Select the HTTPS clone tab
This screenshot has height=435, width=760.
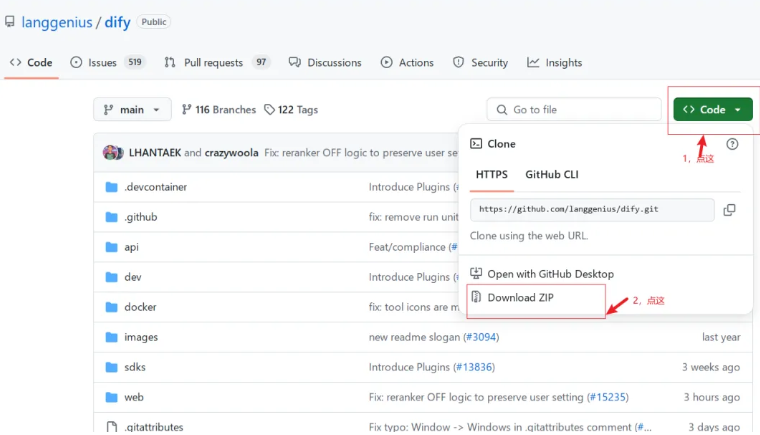point(491,175)
